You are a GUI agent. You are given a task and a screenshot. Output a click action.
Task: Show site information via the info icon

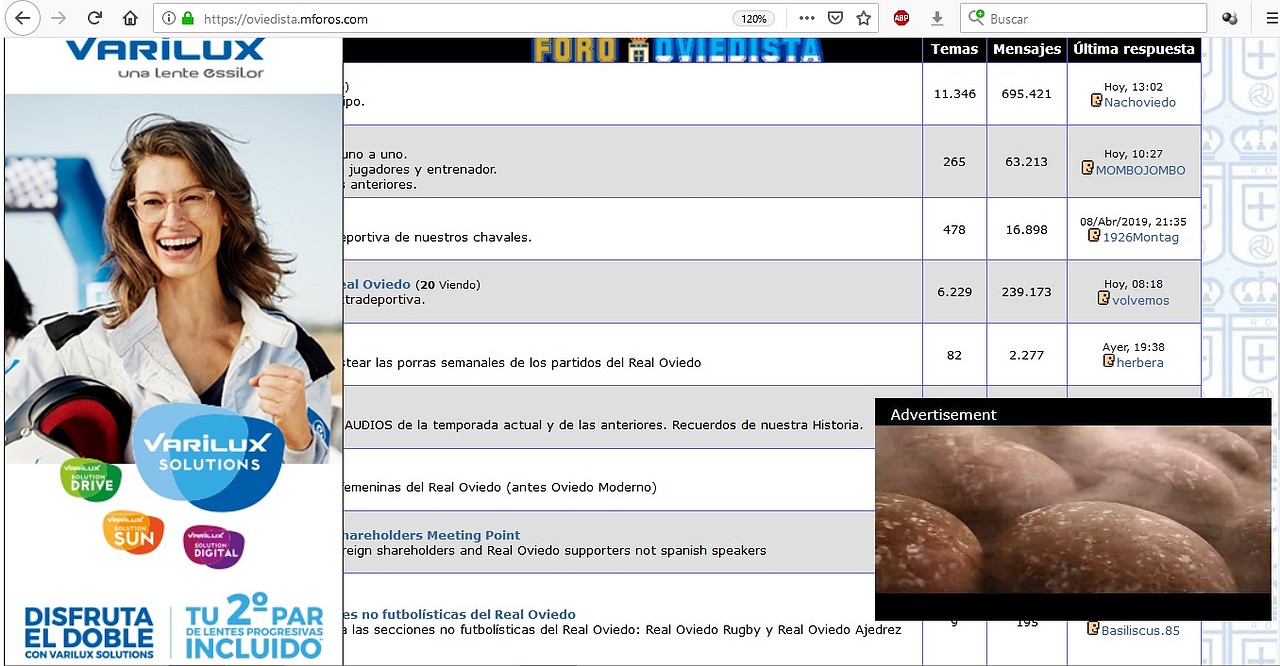(168, 18)
